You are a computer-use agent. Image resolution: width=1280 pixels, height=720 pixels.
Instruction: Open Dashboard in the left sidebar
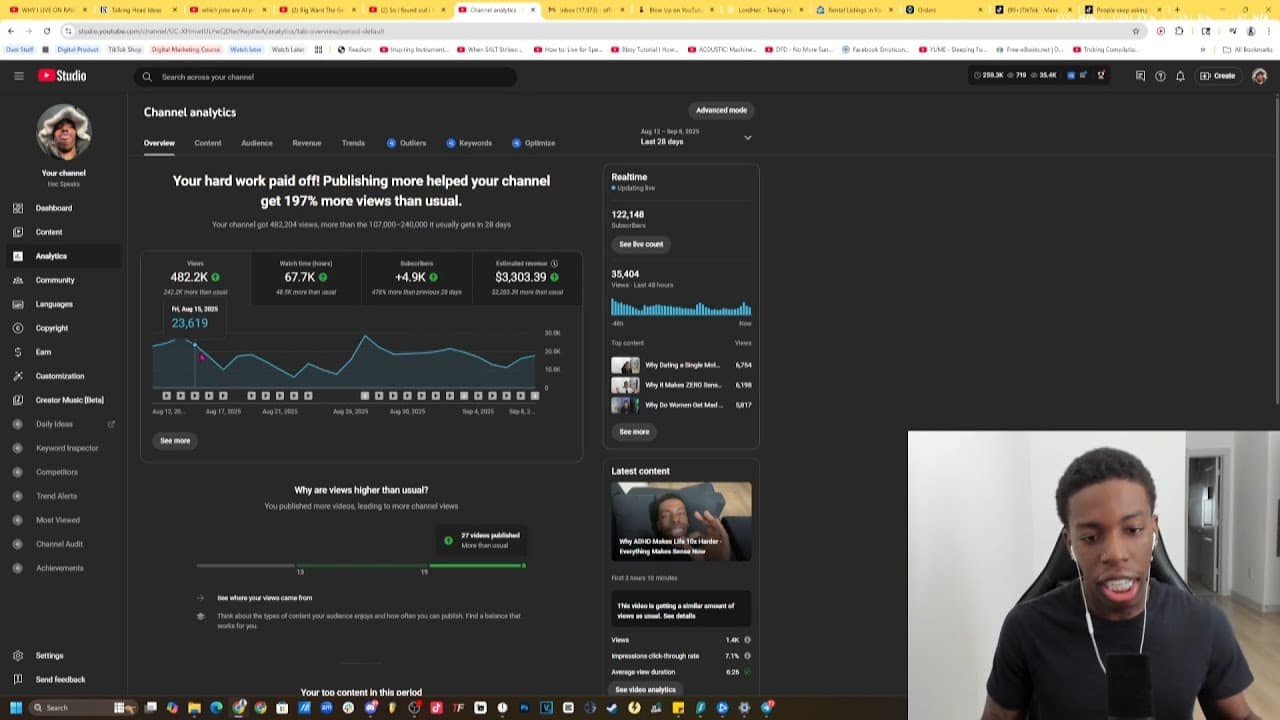[63, 208]
